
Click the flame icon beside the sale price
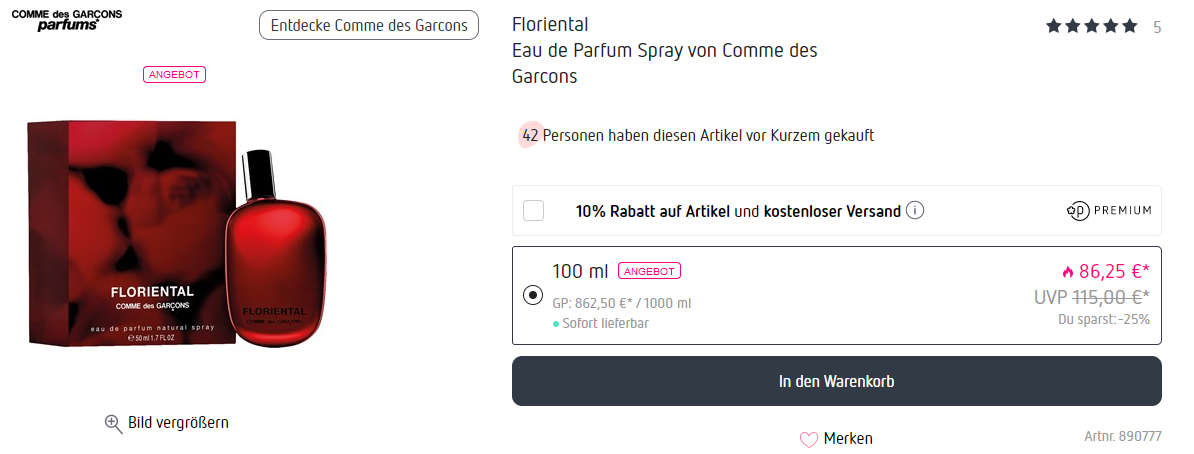[x=1067, y=271]
